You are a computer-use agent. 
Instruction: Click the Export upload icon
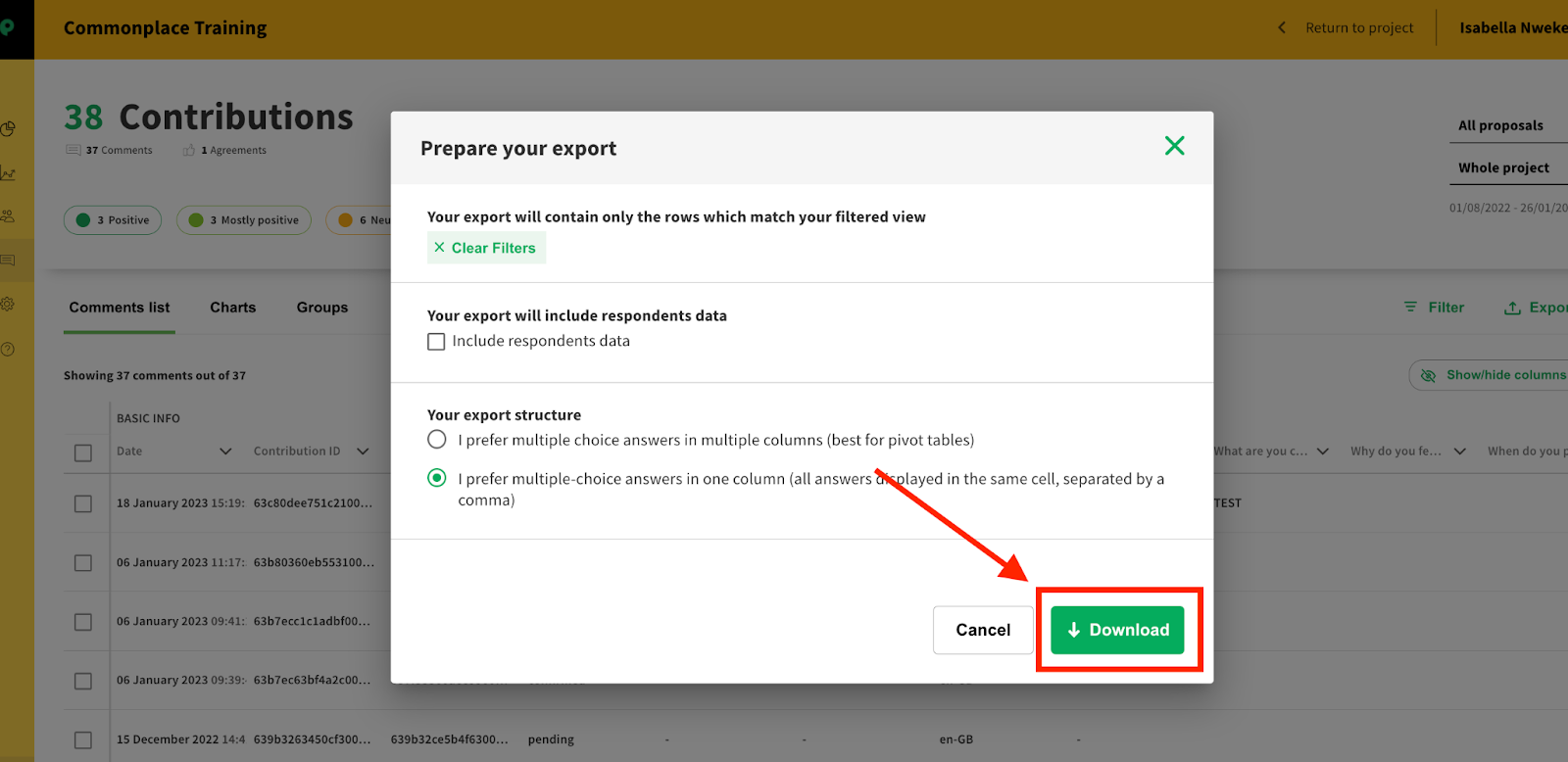pyautogui.click(x=1513, y=308)
